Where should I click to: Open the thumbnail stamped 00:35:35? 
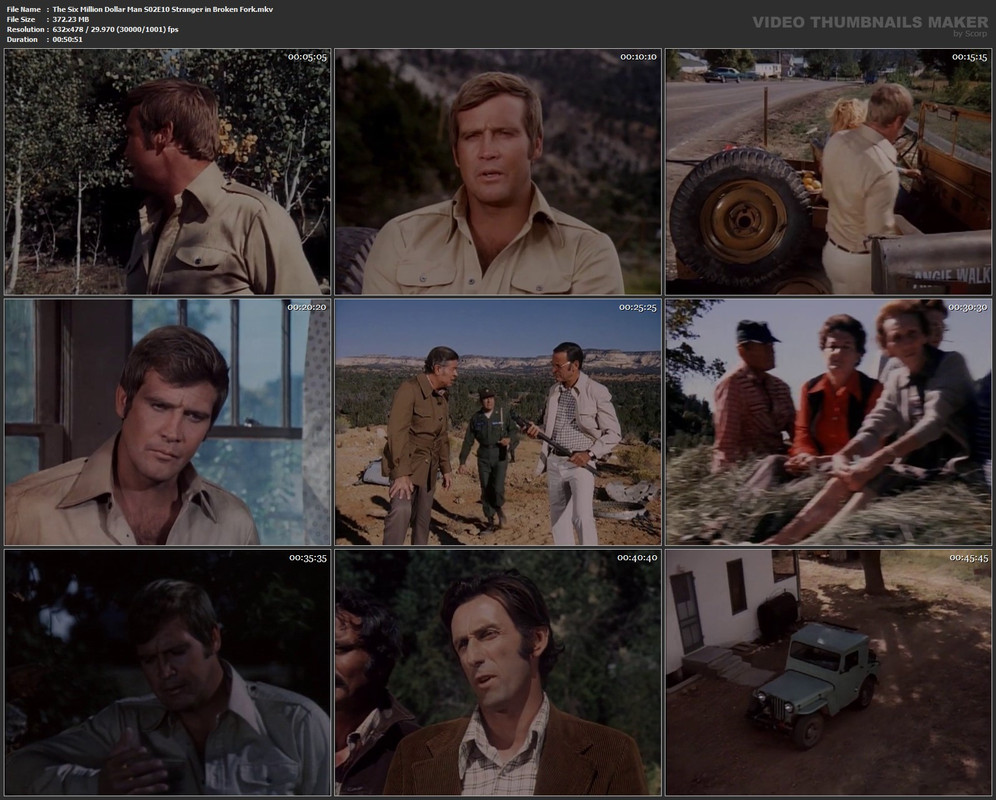(x=168, y=672)
